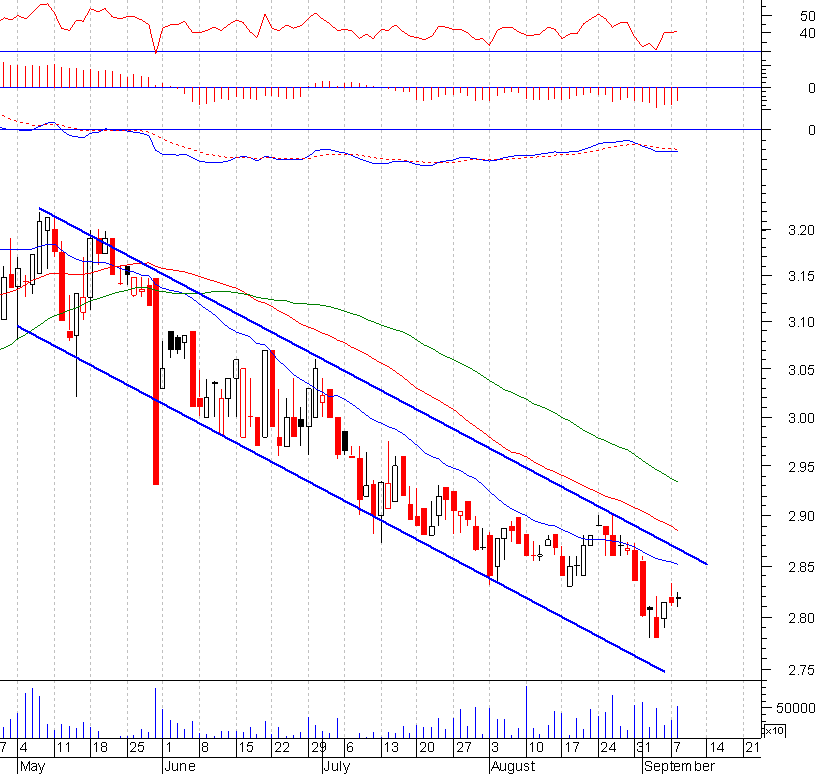Click the 2.90 price axis label
The image size is (819, 774).
(801, 516)
